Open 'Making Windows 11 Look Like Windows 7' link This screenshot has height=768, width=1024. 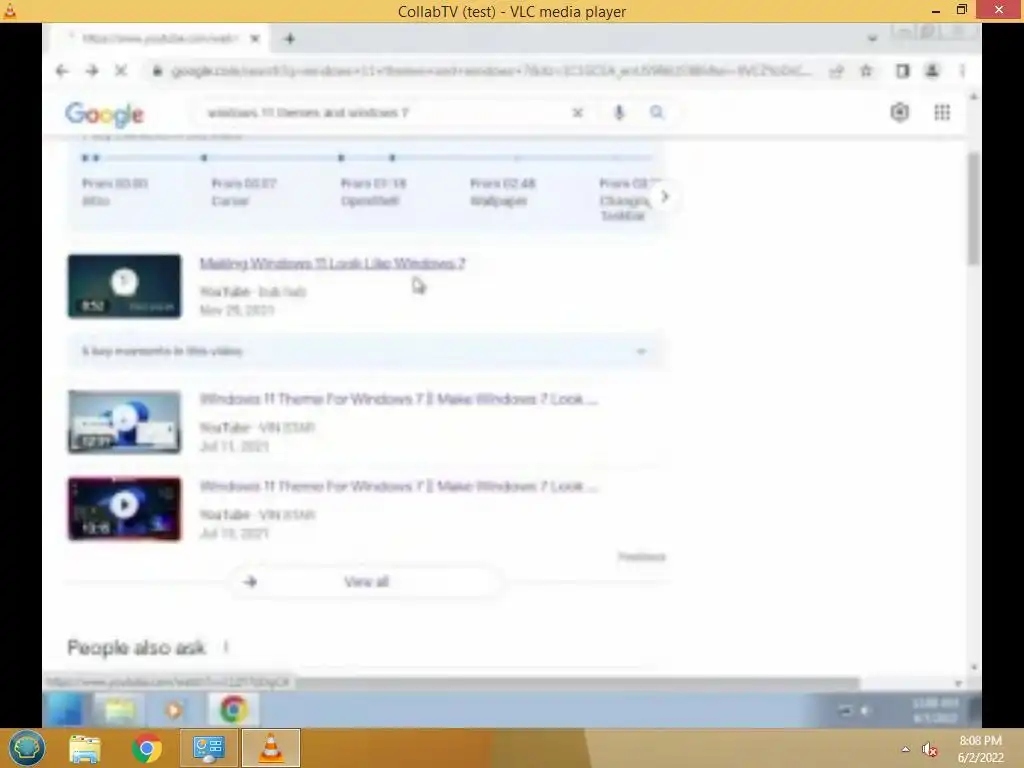click(x=332, y=263)
